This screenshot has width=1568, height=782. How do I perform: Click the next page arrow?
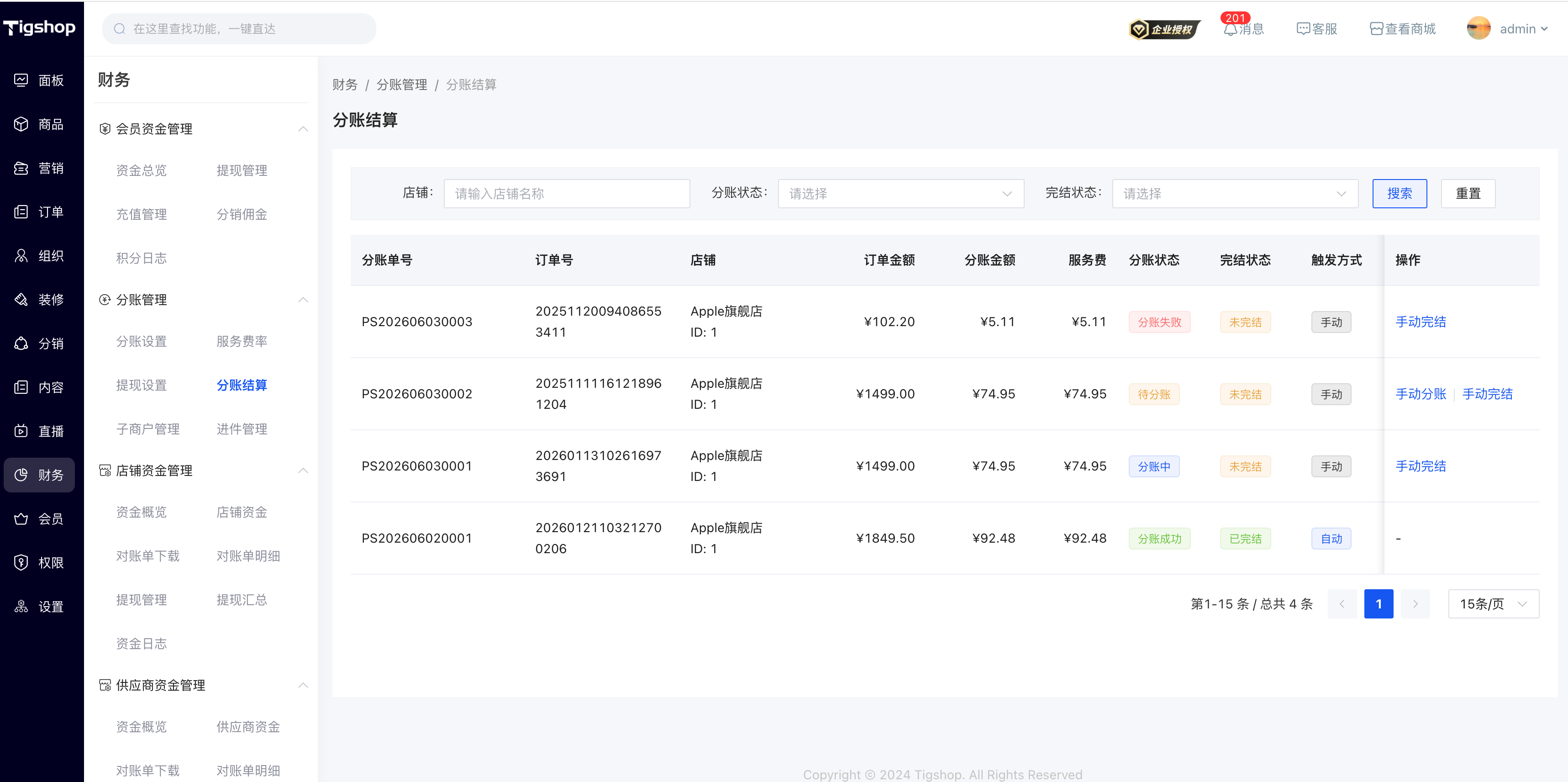(x=1415, y=603)
